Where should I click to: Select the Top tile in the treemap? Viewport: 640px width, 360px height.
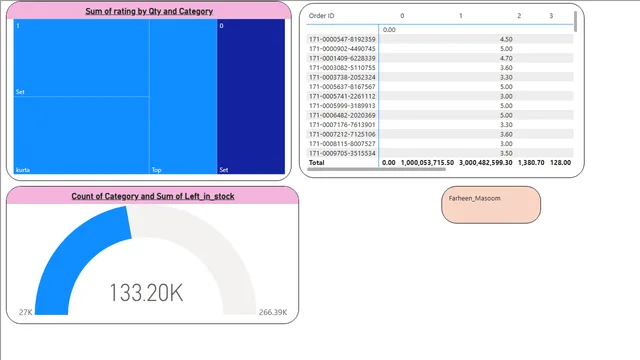click(183, 97)
